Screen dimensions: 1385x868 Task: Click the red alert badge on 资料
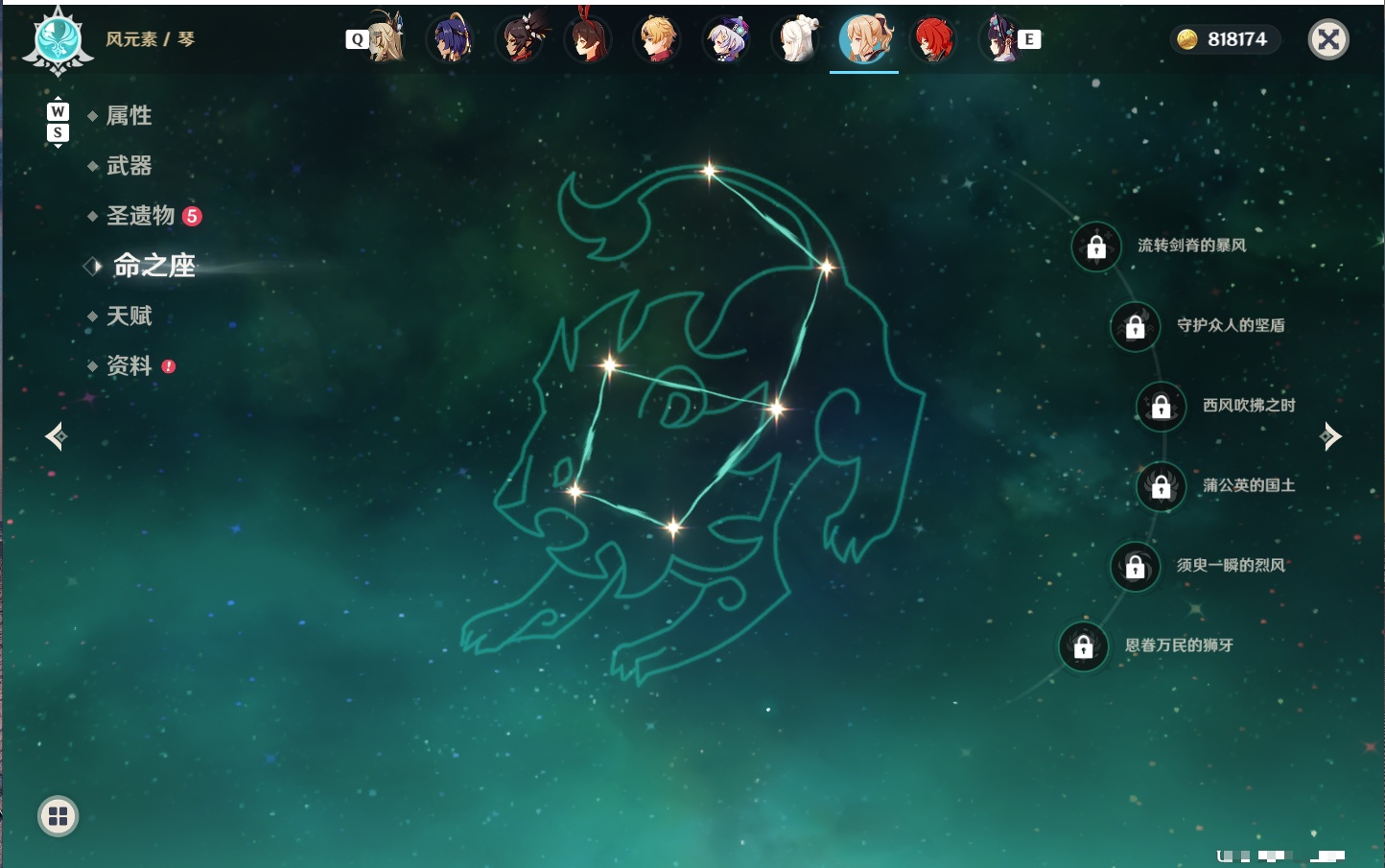pos(169,366)
